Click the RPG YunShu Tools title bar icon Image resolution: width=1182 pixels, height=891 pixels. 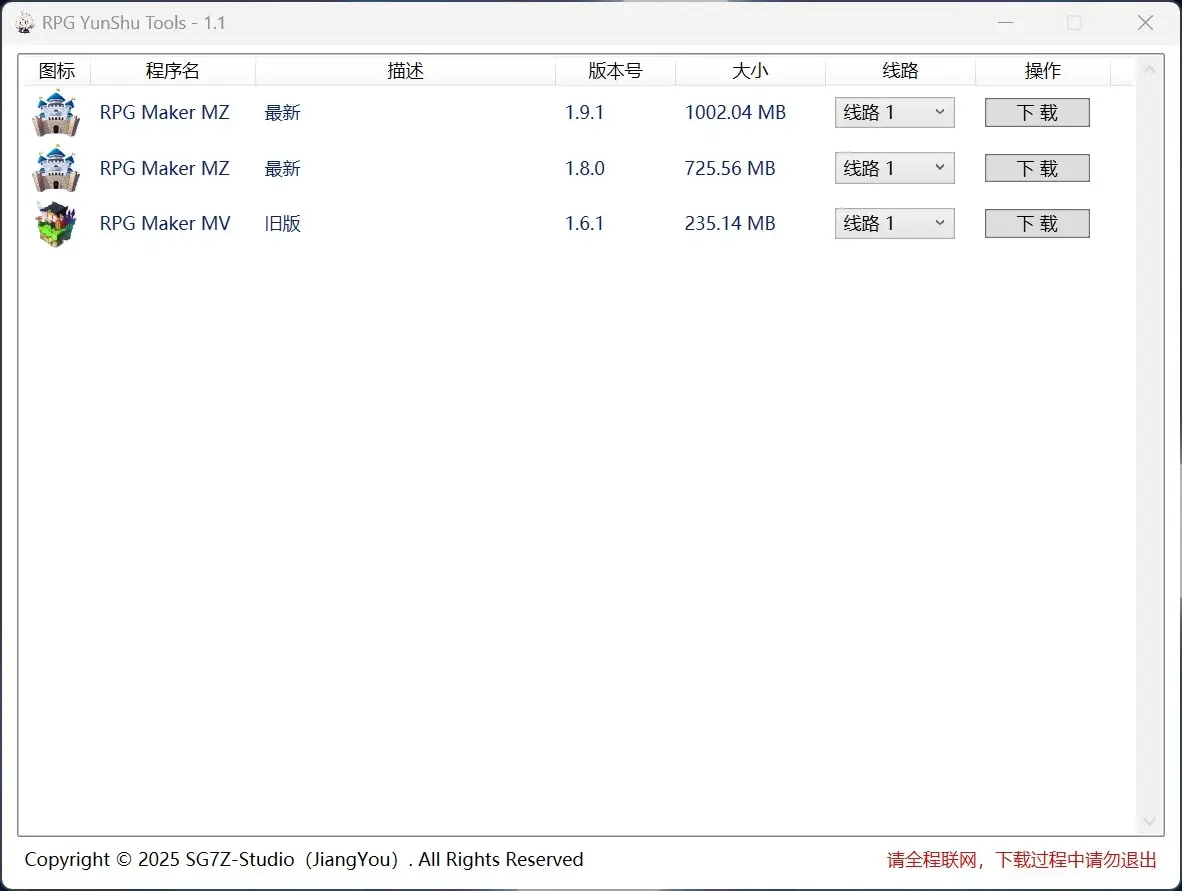(x=24, y=23)
